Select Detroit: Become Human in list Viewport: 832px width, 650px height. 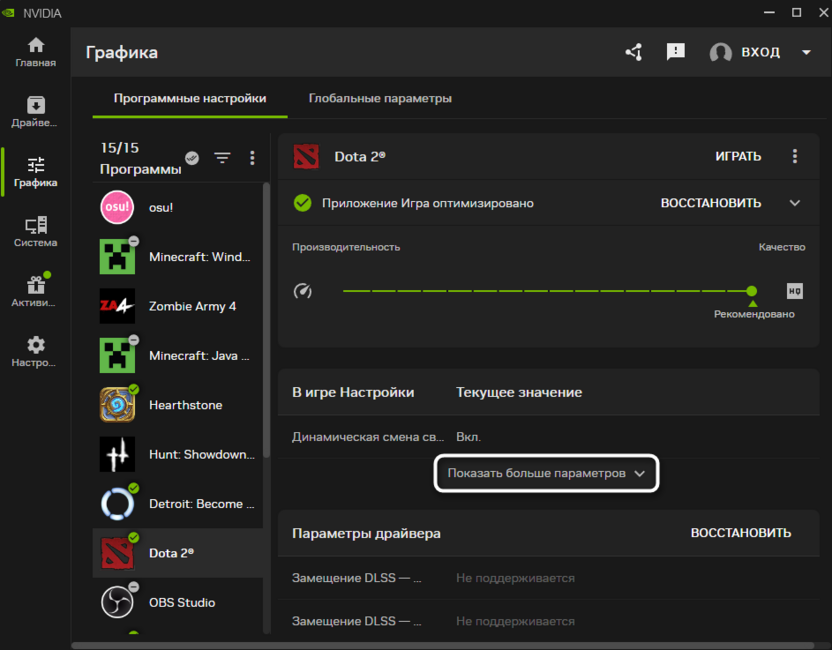tap(178, 504)
